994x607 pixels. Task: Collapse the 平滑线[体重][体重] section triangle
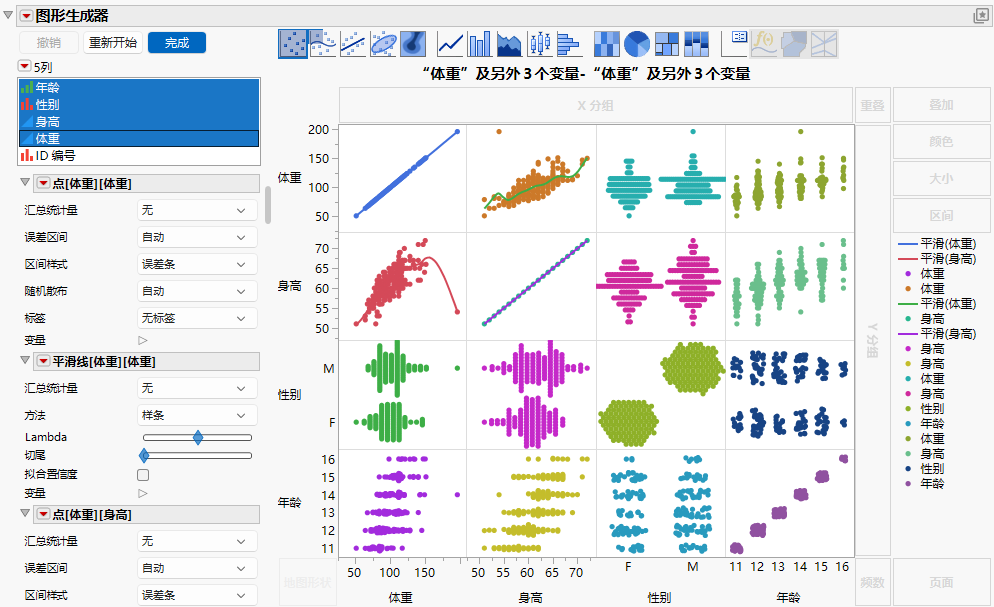25,361
